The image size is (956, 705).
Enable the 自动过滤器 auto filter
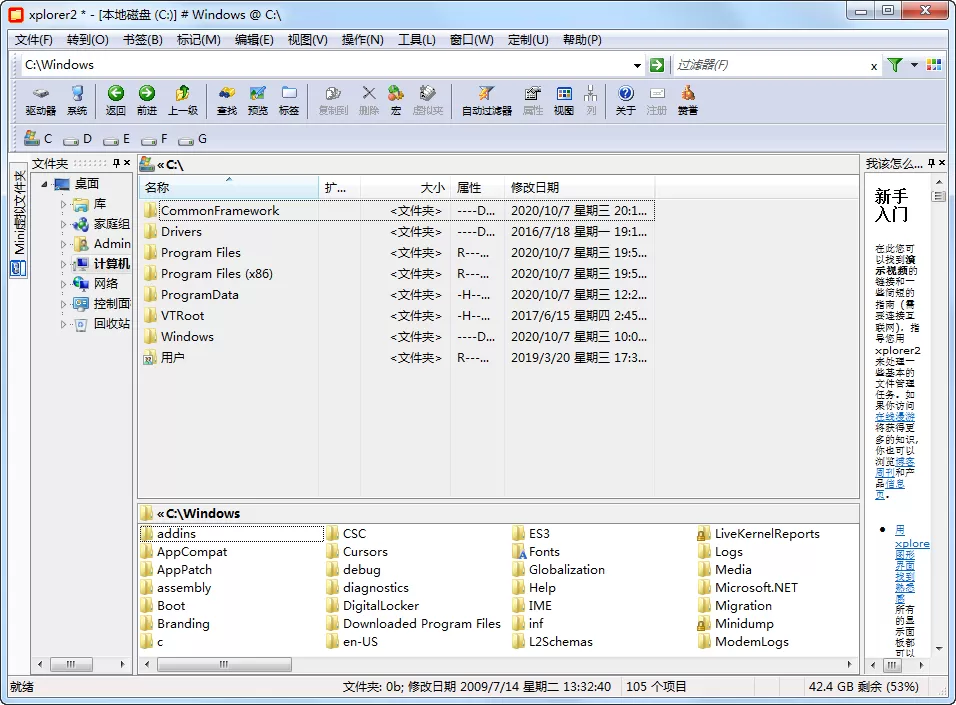(x=486, y=101)
